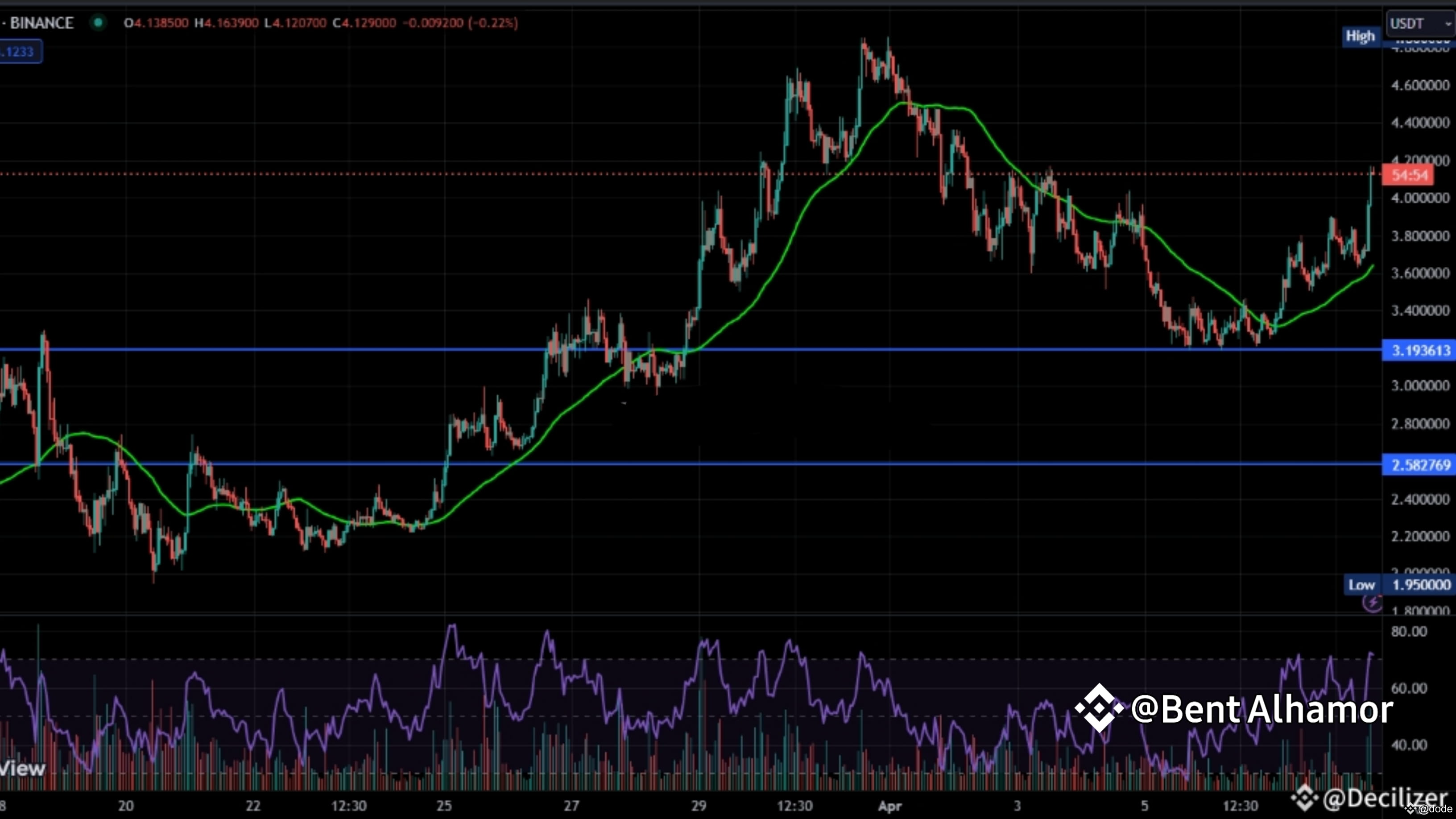Click the purple lightning bolt icon on price axis
Image resolution: width=1456 pixels, height=819 pixels.
(1372, 603)
